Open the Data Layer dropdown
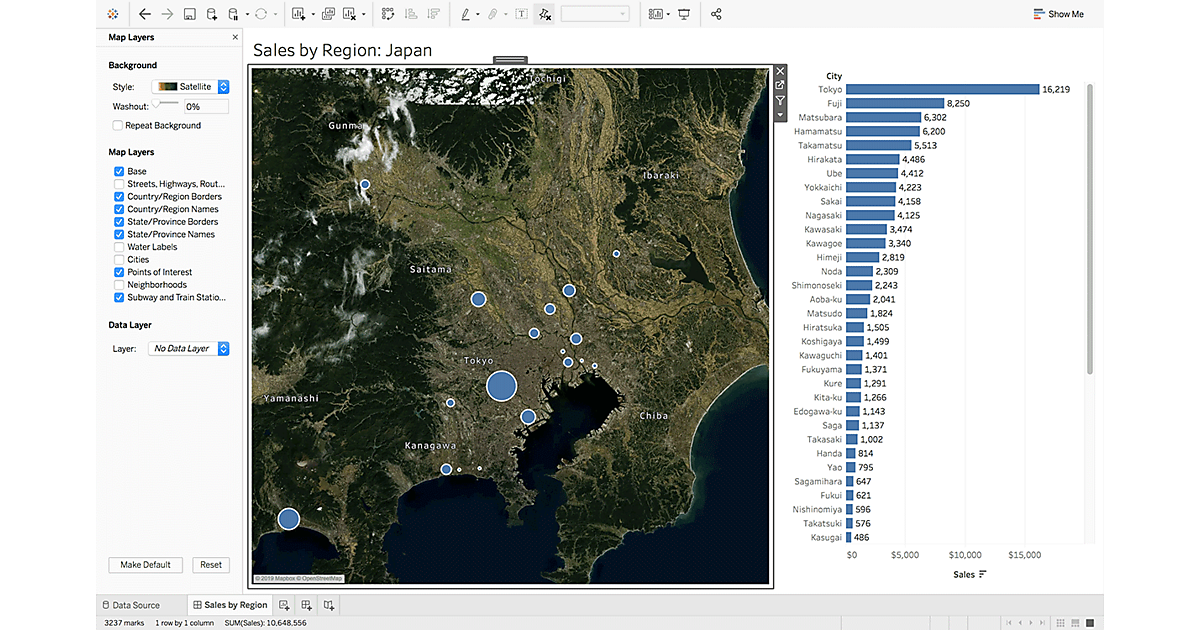This screenshot has width=1200, height=630. 189,349
